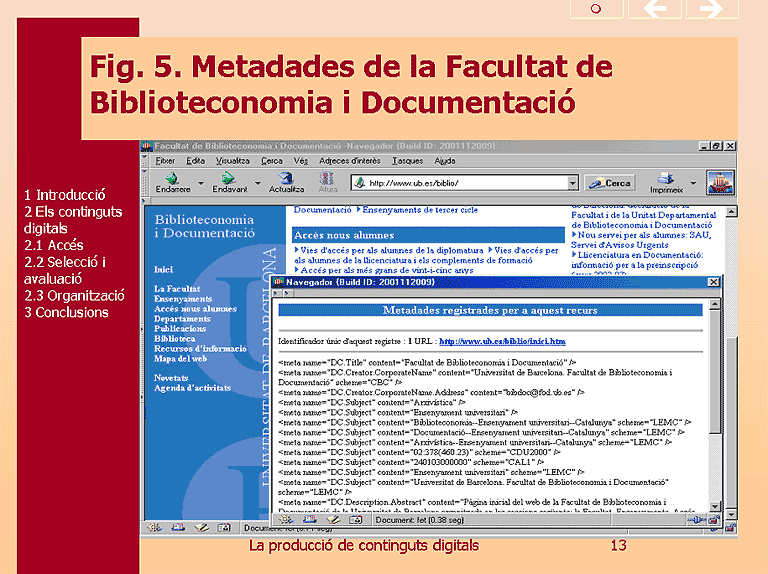Click into the URL address field

coord(465,183)
